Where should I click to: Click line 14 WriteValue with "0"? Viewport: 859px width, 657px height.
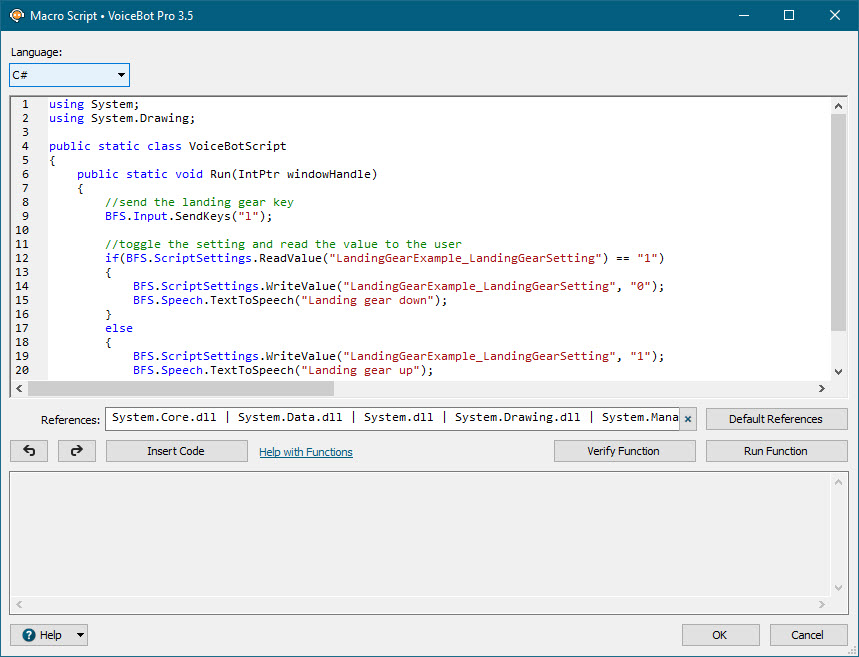click(x=398, y=286)
